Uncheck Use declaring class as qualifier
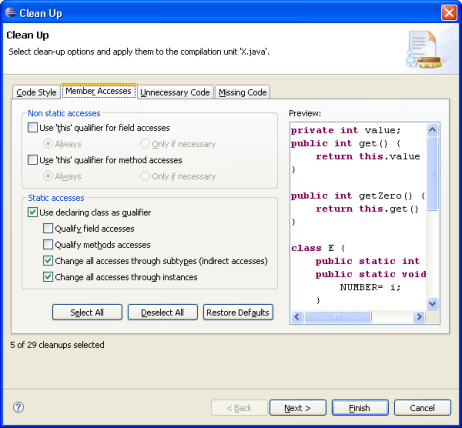This screenshot has height=428, width=462. coord(33,212)
